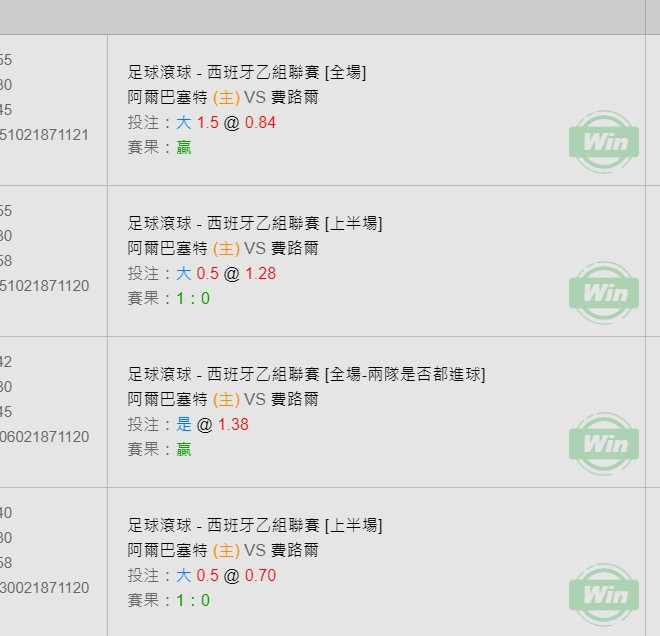Click the Win stamp on the 兩隊是否都進球 row
The height and width of the screenshot is (636, 660).
[x=604, y=444]
